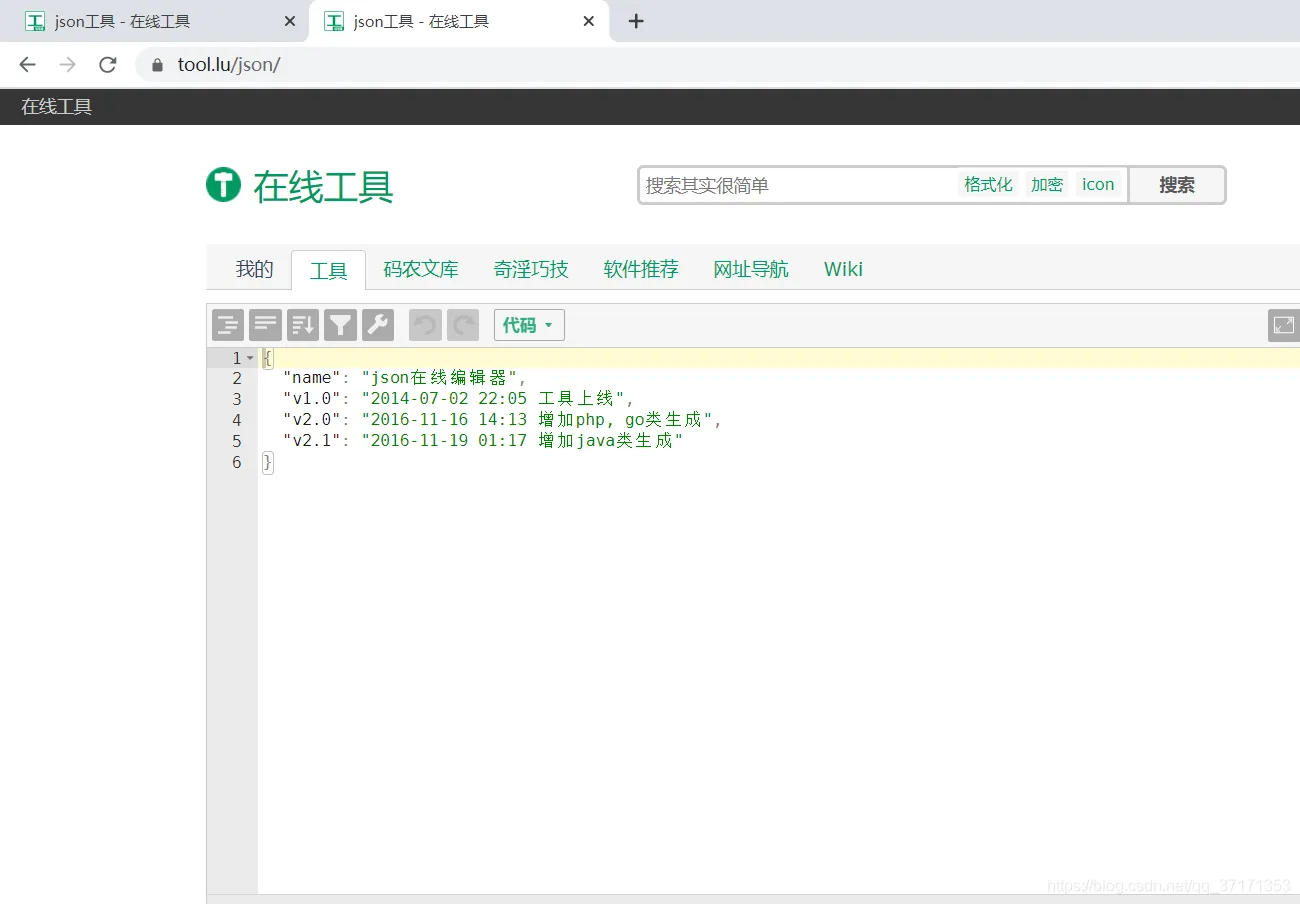
Task: Click line number 3 in gutter
Action: (237, 399)
